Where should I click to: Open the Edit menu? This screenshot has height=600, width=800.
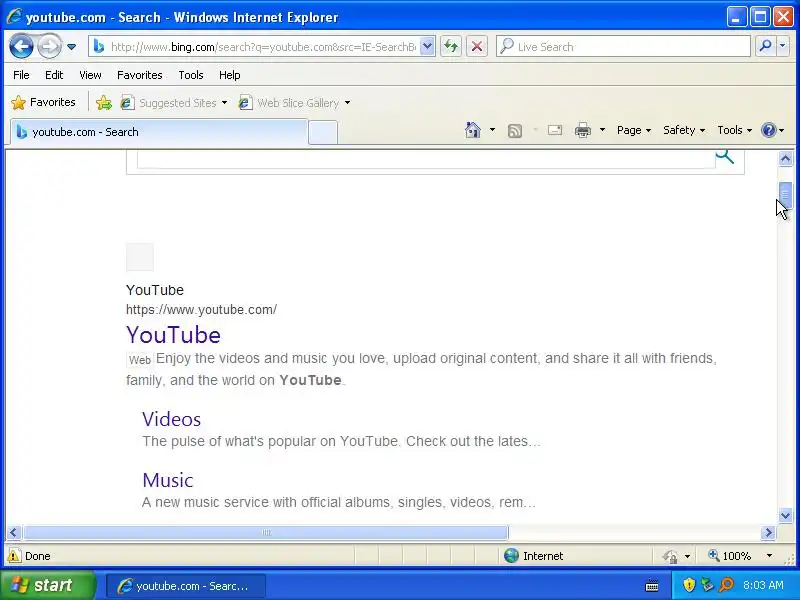point(54,75)
